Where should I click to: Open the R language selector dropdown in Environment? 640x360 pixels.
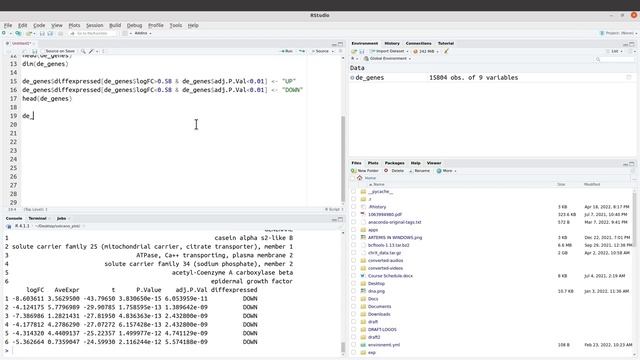click(354, 58)
